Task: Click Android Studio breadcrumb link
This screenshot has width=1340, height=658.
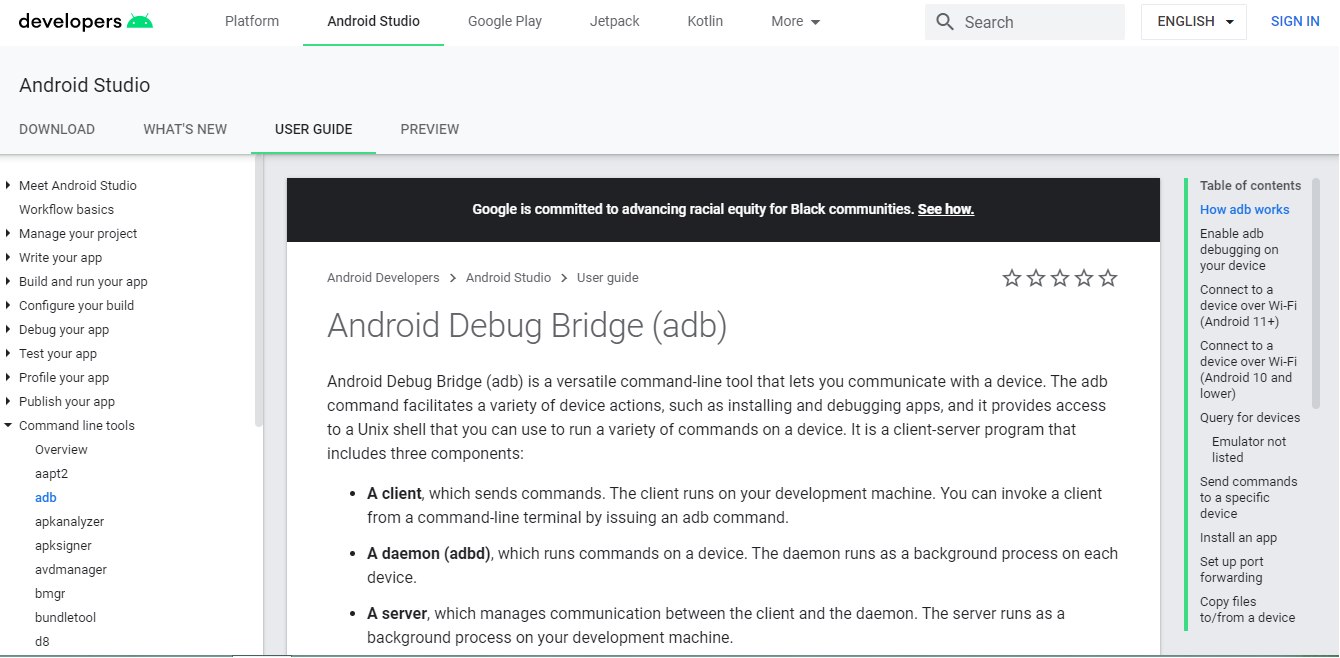Action: pyautogui.click(x=508, y=278)
